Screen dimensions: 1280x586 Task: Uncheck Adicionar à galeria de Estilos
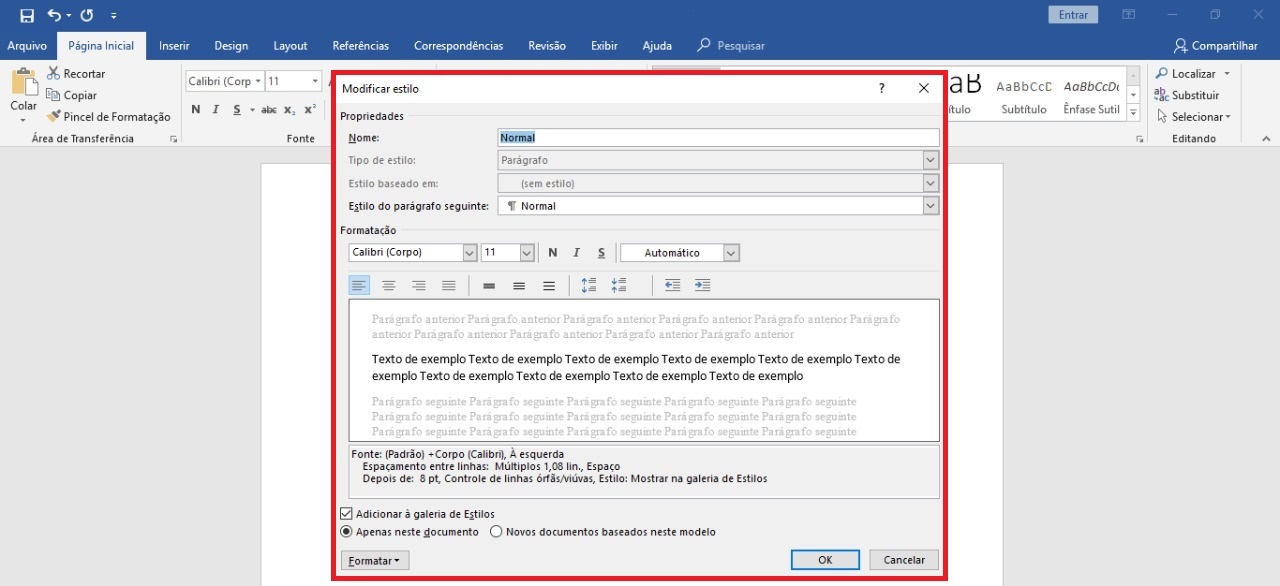(x=346, y=513)
